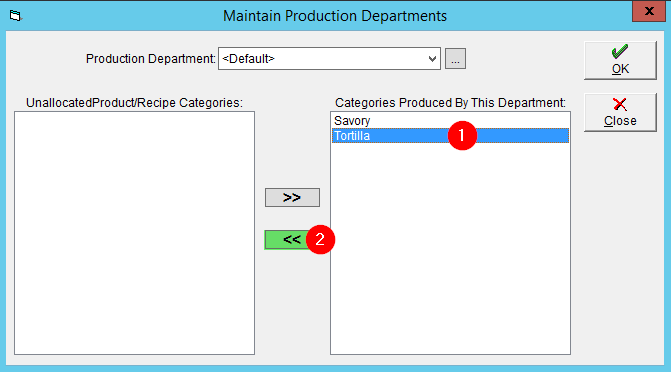Click the <Default> text in the department combo box
Screen dimensions: 671x372
click(248, 59)
